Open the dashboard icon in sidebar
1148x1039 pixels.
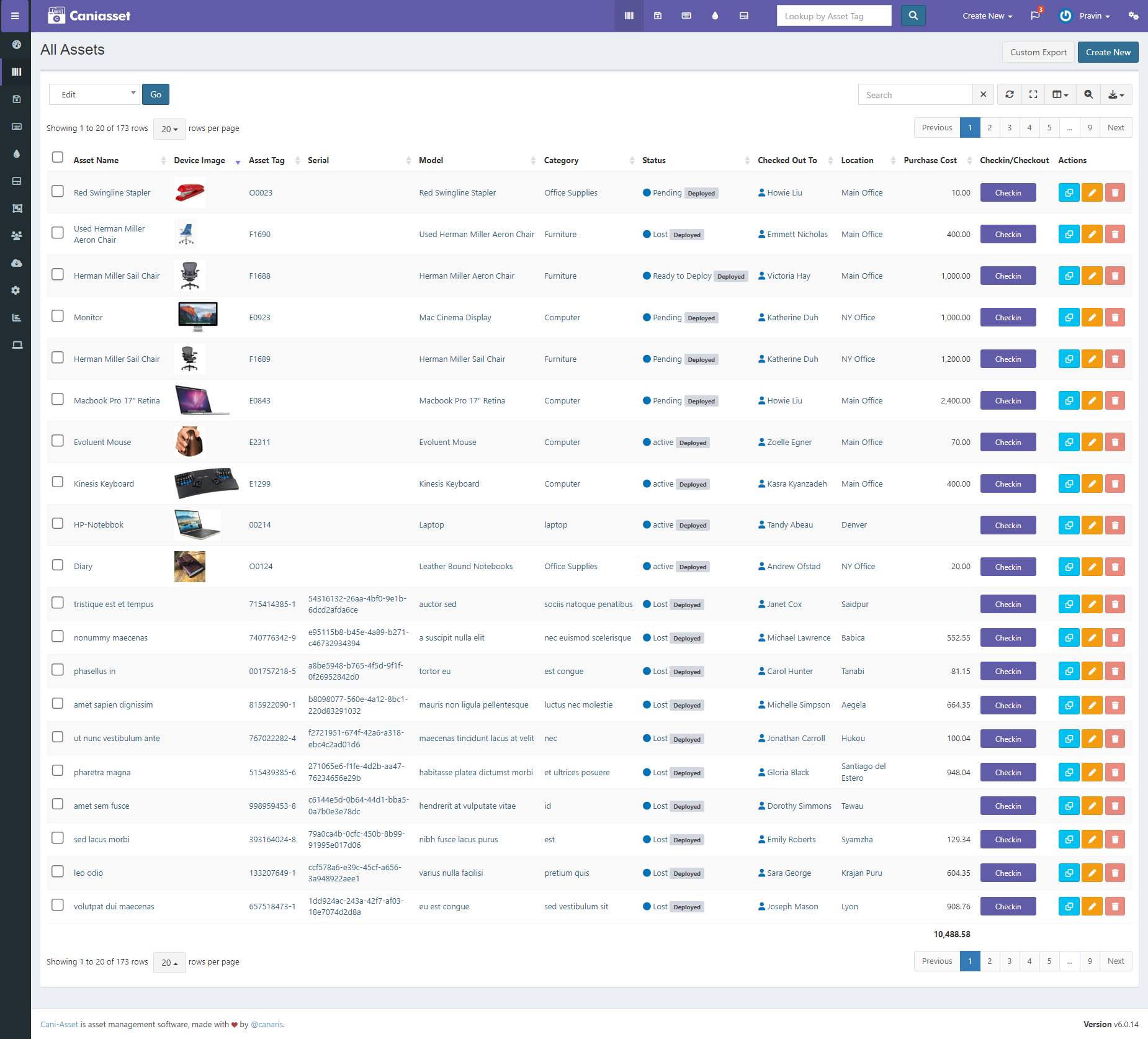coord(17,45)
